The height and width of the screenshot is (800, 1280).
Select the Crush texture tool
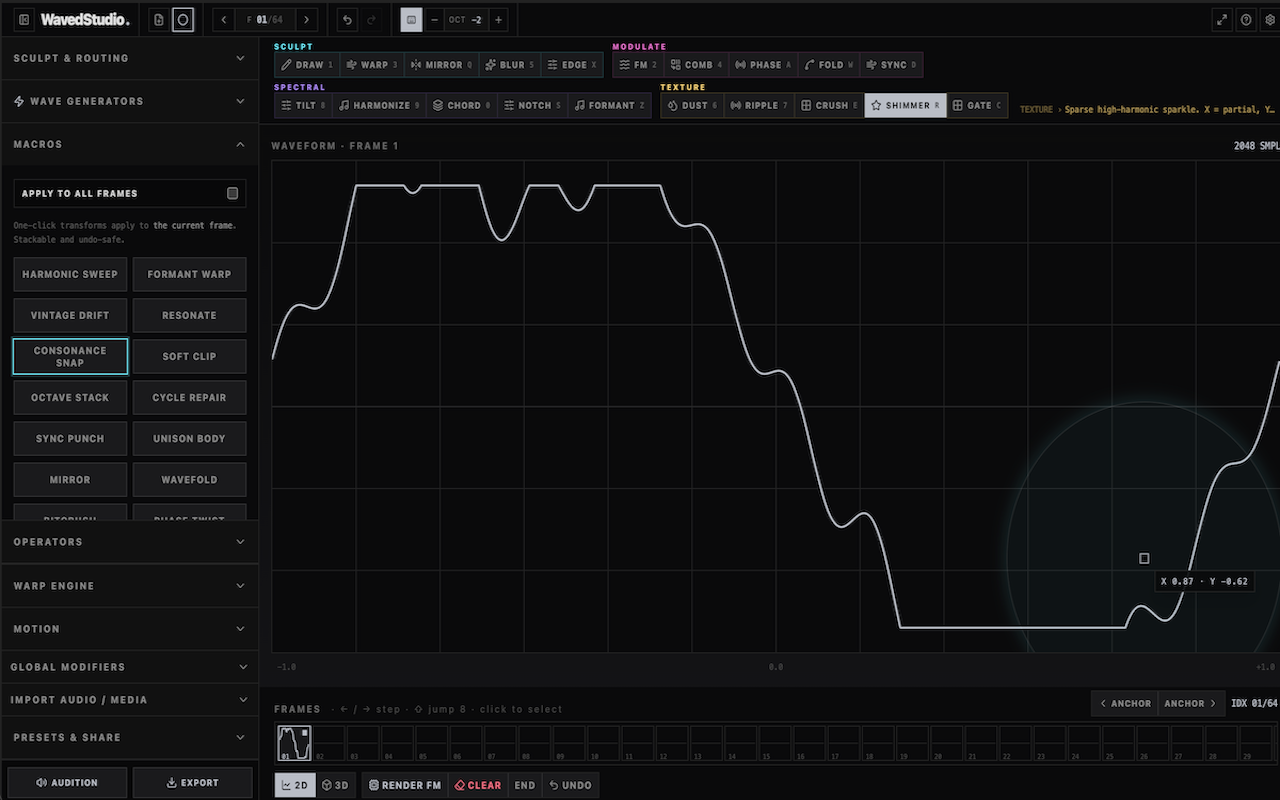(x=830, y=105)
